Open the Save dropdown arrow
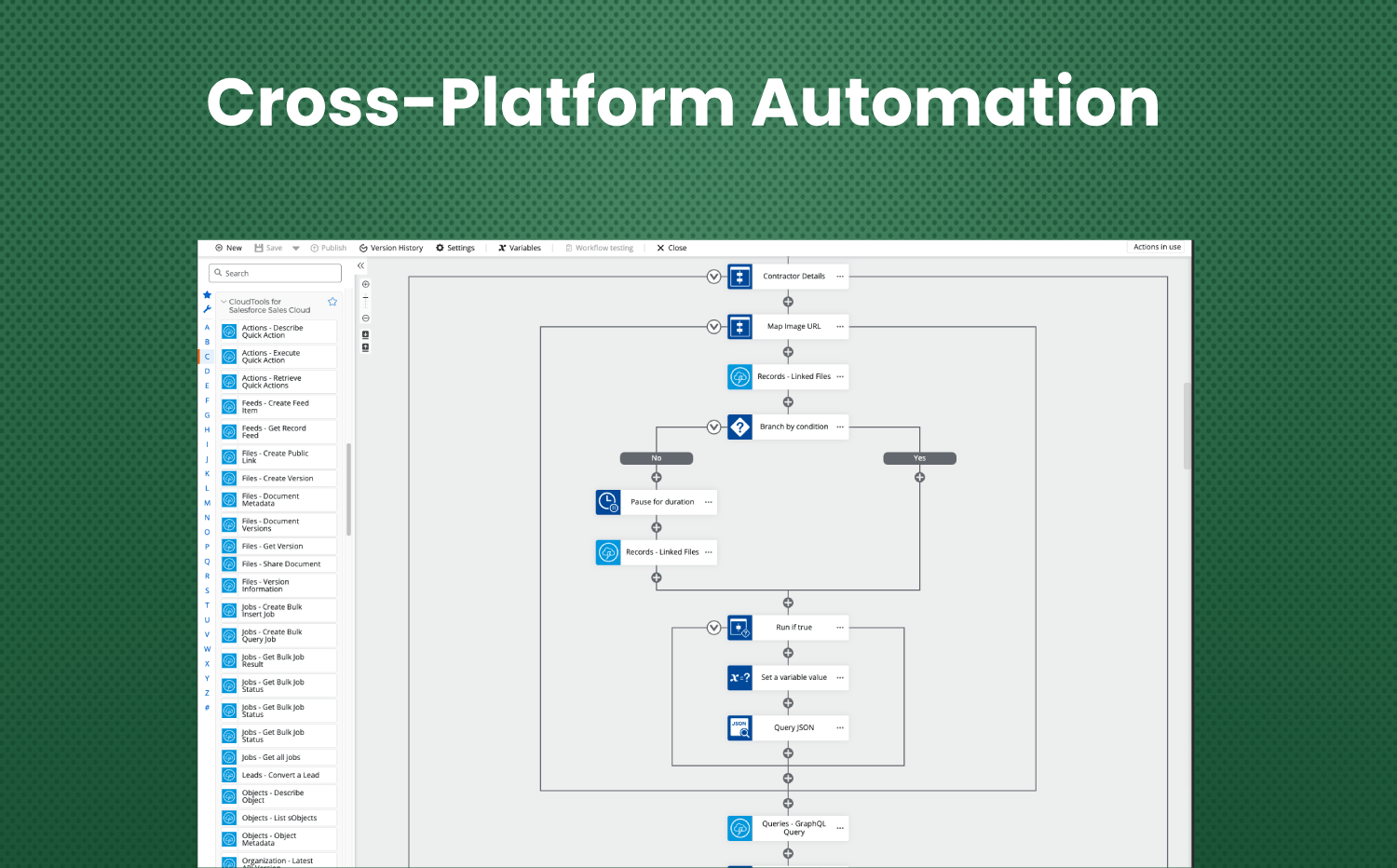 point(295,248)
